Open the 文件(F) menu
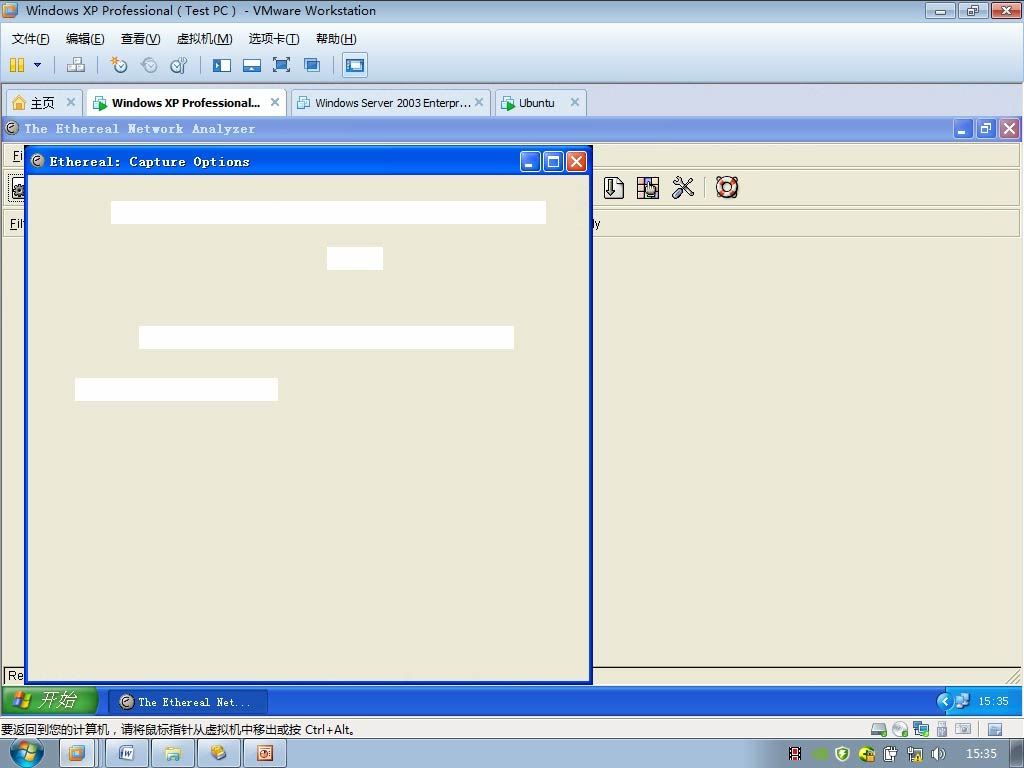 click(x=30, y=39)
